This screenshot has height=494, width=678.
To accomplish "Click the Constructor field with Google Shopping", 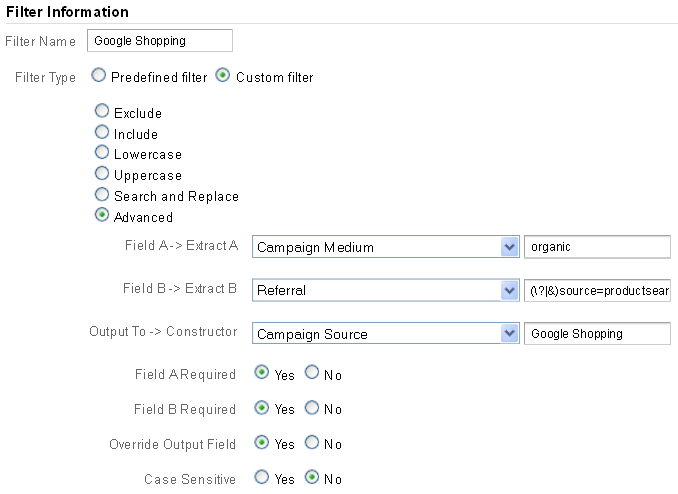I will pos(597,333).
